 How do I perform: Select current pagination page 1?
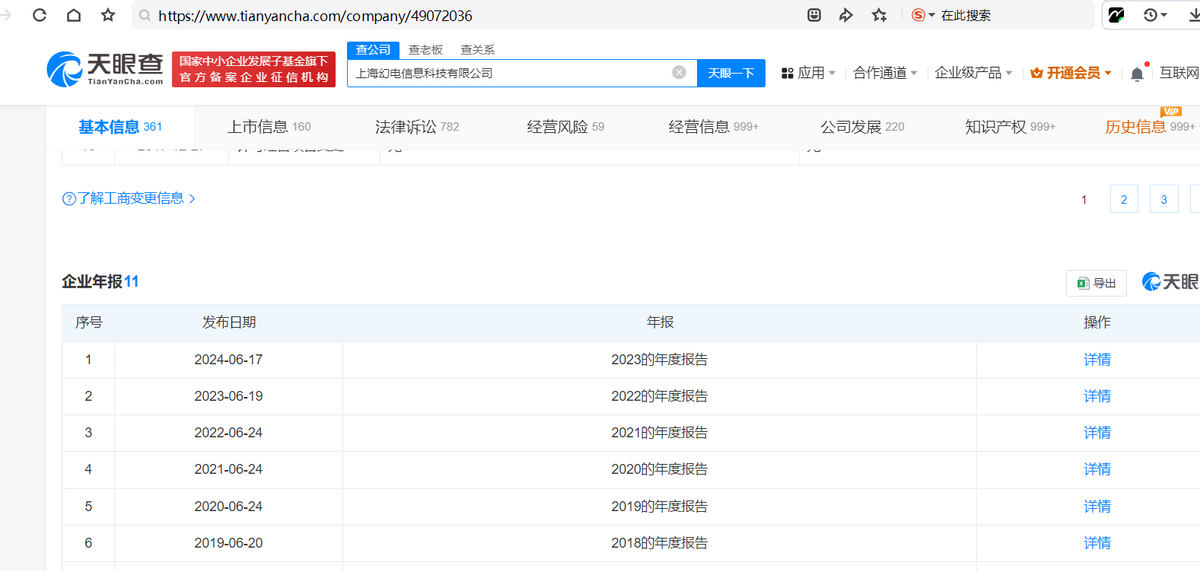coord(1084,199)
